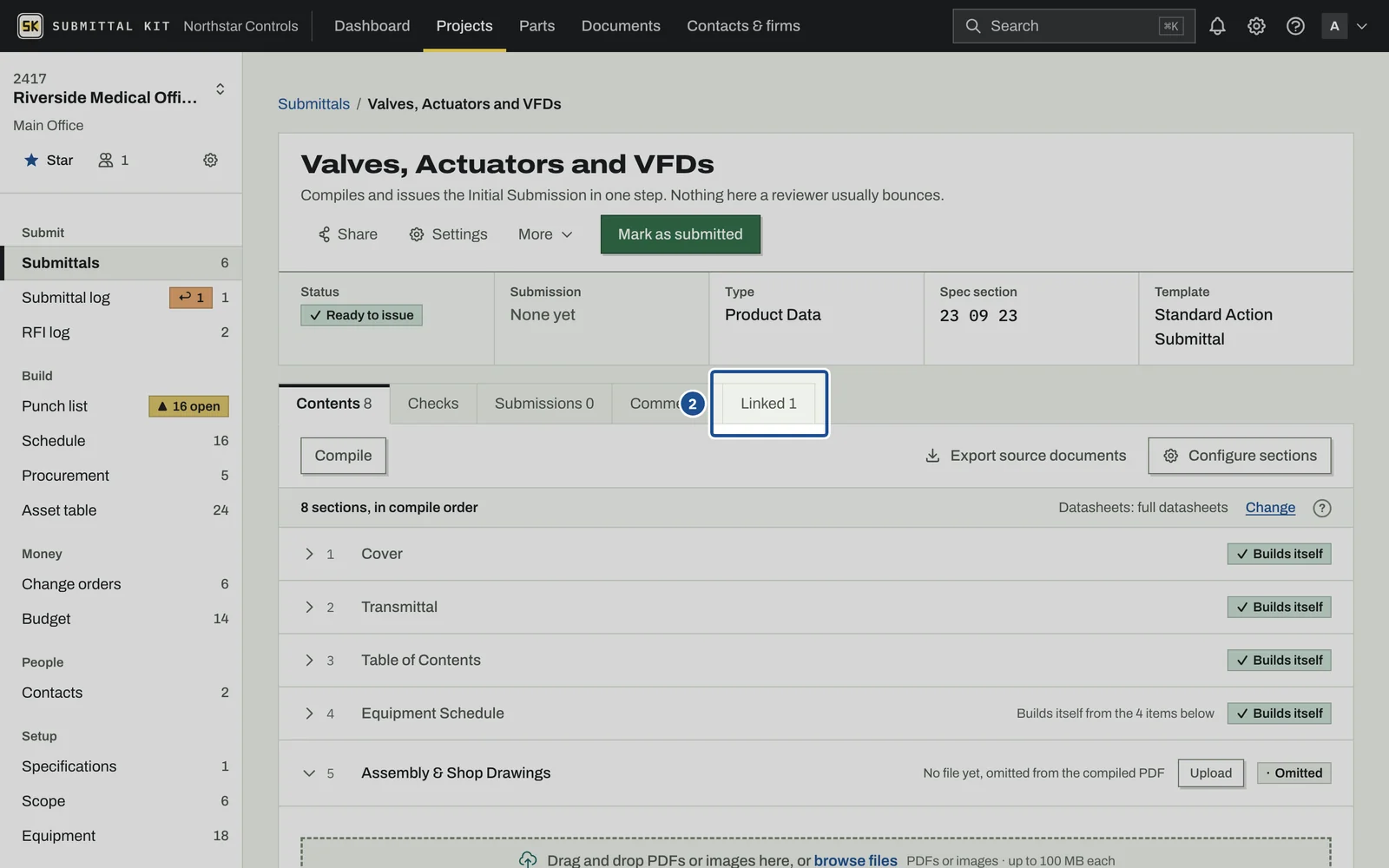The width and height of the screenshot is (1389, 868).
Task: Click browse files link
Action: [x=855, y=860]
